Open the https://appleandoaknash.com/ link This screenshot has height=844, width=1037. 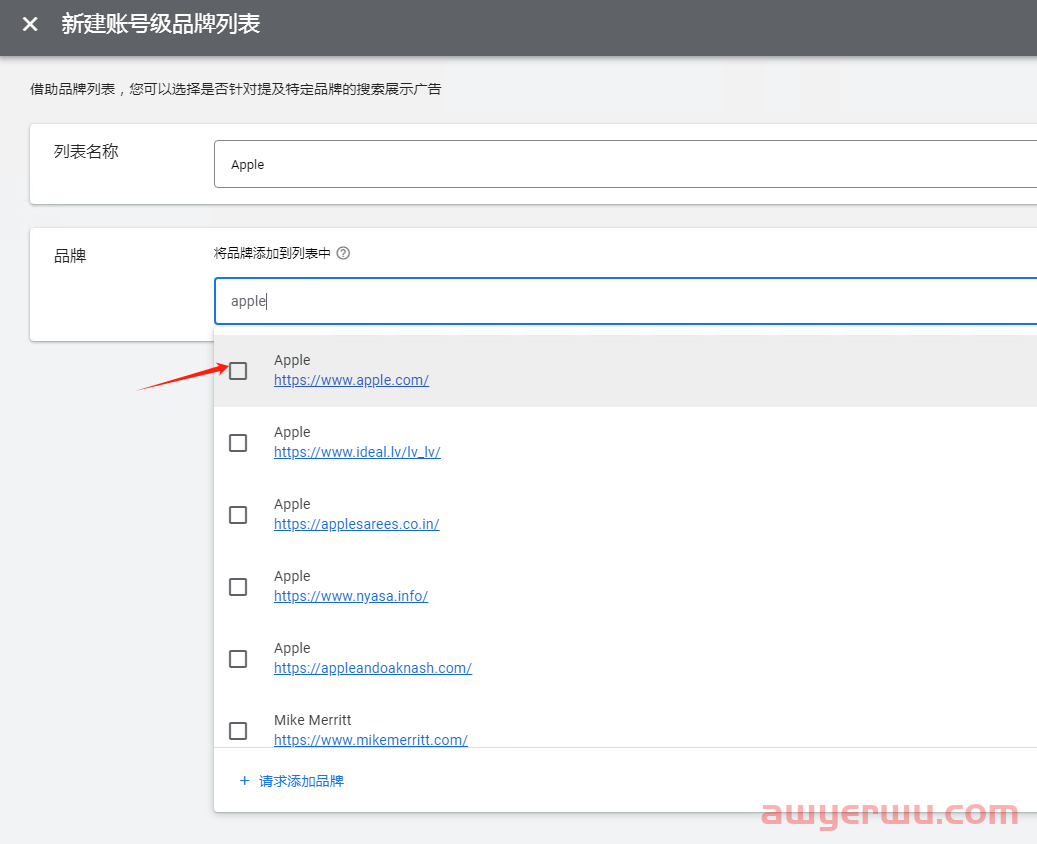pos(373,669)
